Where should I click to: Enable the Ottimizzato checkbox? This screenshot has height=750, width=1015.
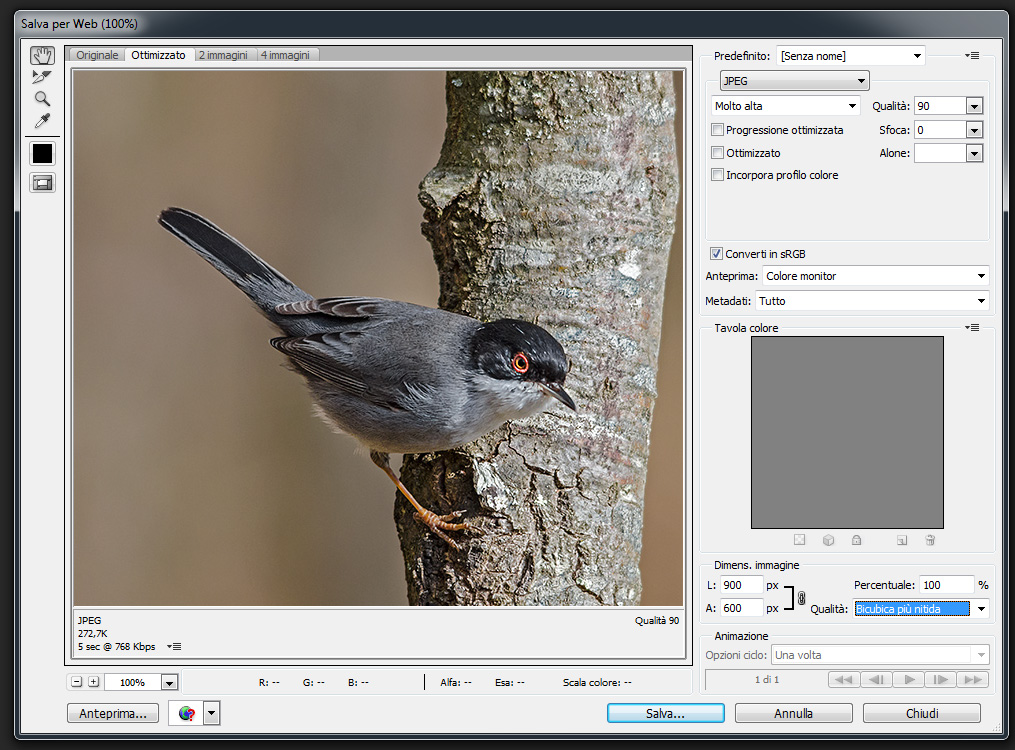[x=717, y=153]
